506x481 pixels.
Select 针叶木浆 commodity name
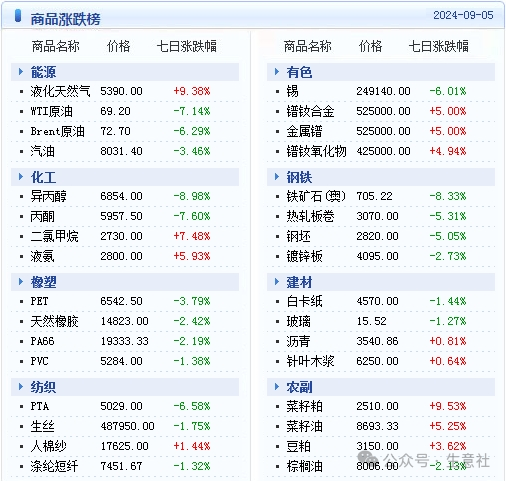click(310, 361)
